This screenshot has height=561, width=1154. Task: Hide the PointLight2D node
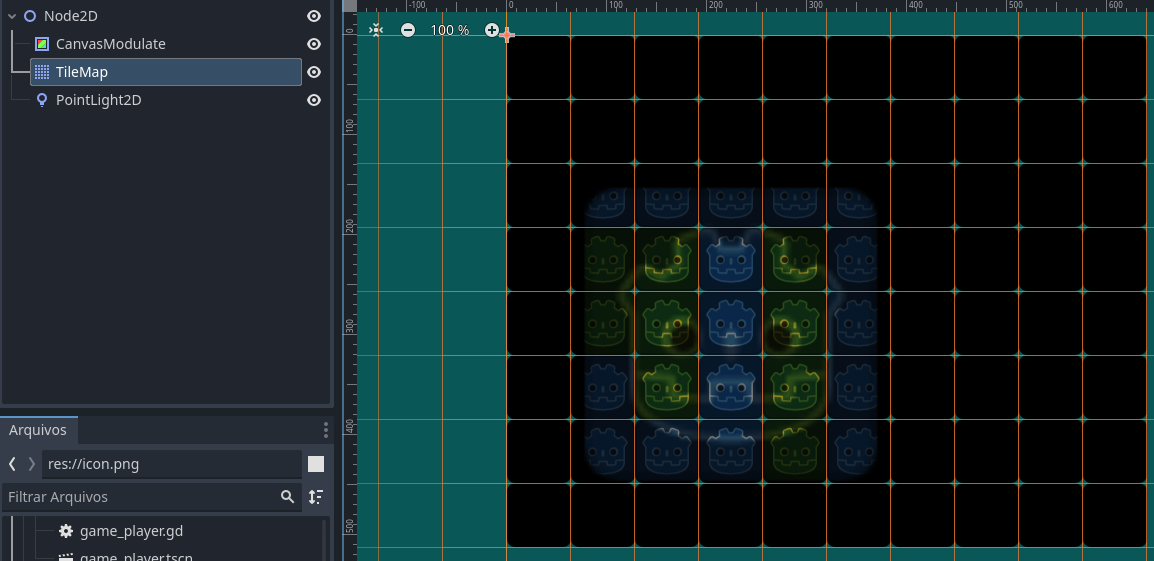pos(314,100)
